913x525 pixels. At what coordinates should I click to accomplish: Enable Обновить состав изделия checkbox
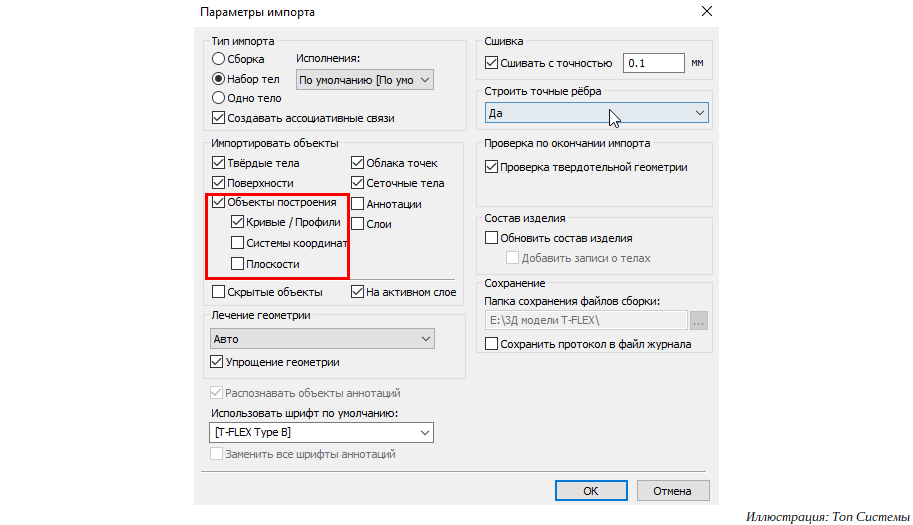(491, 237)
